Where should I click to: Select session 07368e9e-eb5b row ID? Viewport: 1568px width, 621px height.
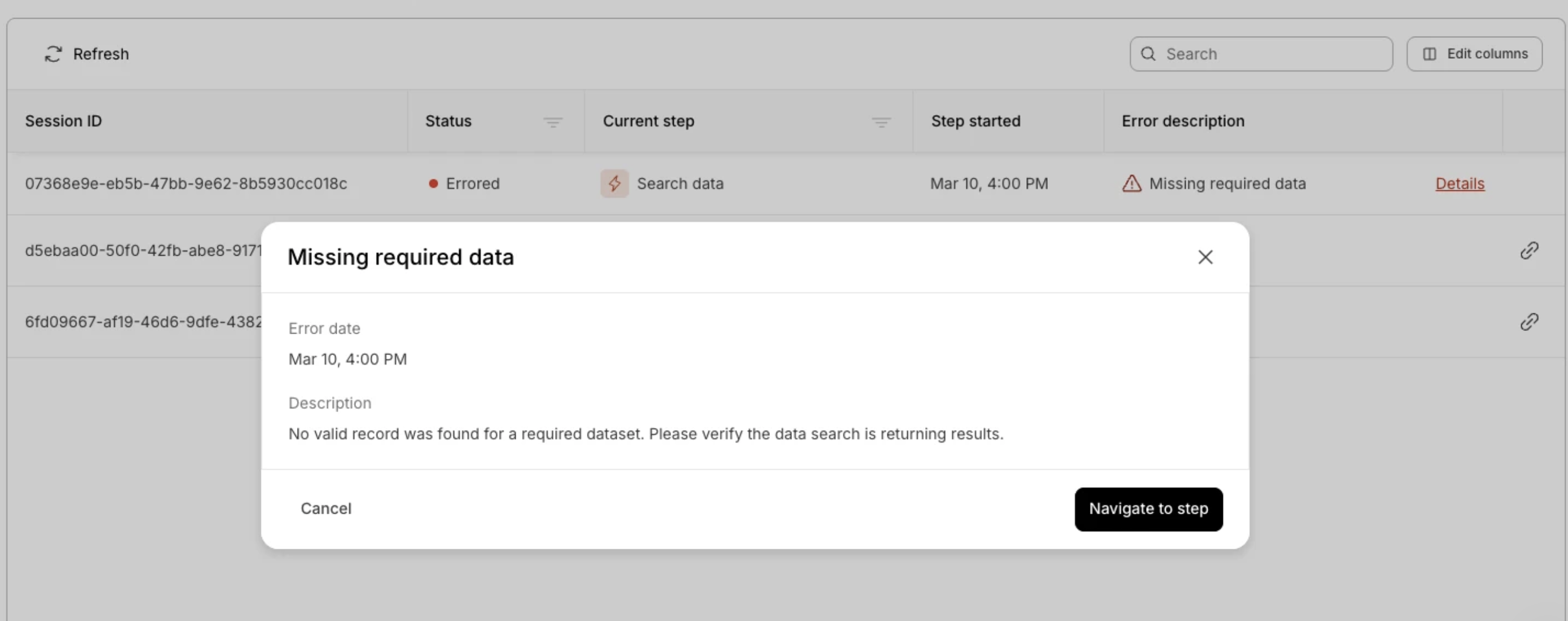point(186,183)
